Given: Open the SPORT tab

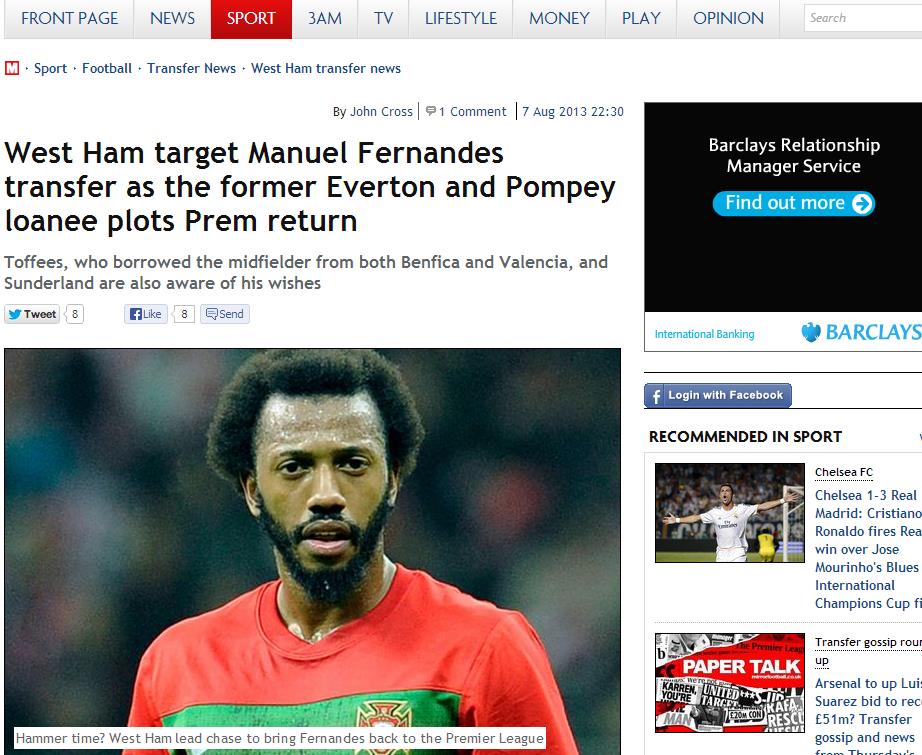Looking at the screenshot, I should [251, 19].
